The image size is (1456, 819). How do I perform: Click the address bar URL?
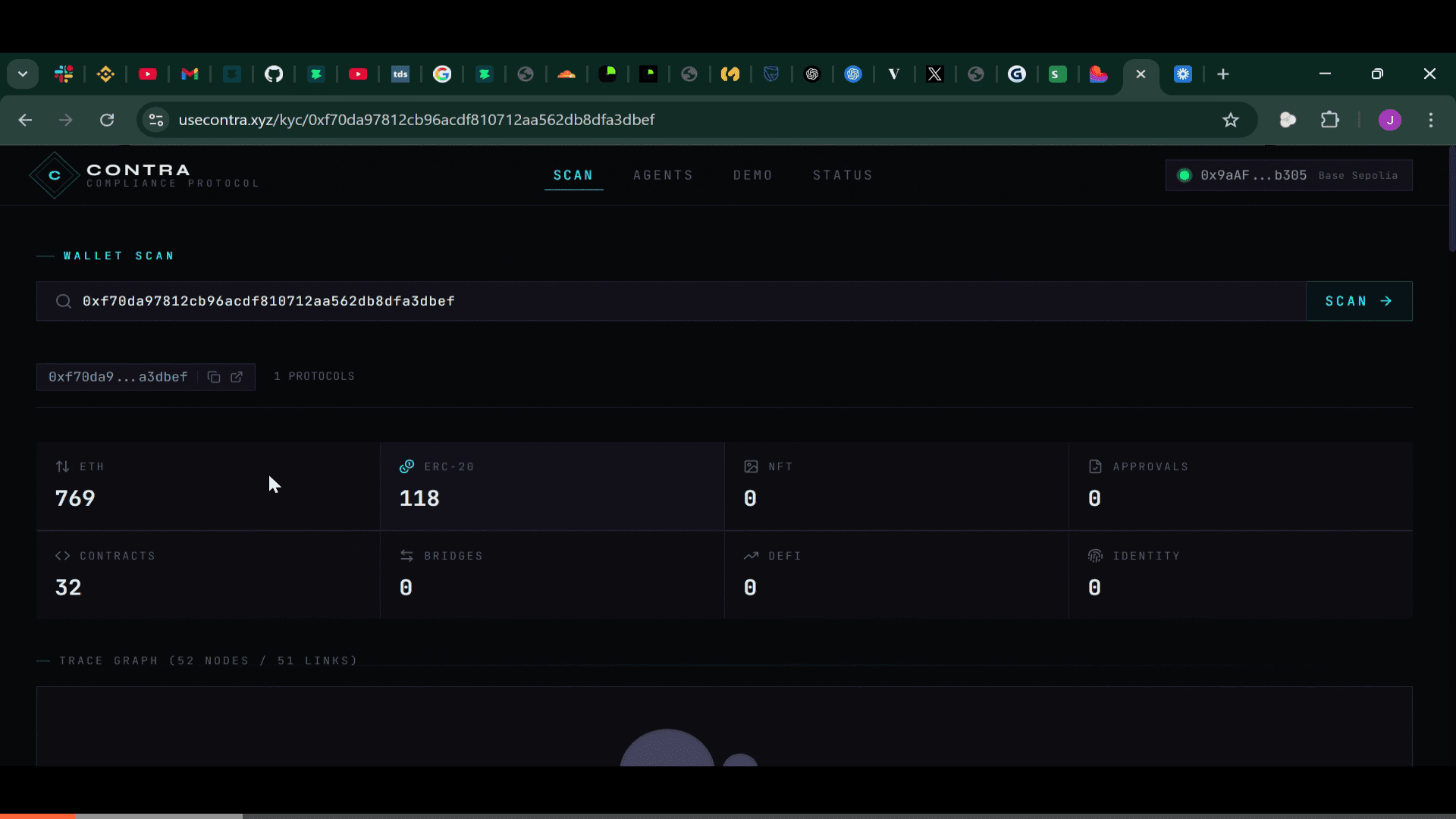coord(416,120)
